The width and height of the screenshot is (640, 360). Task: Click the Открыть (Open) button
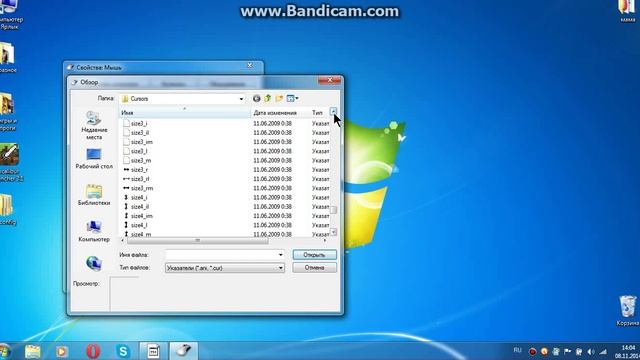(x=314, y=255)
